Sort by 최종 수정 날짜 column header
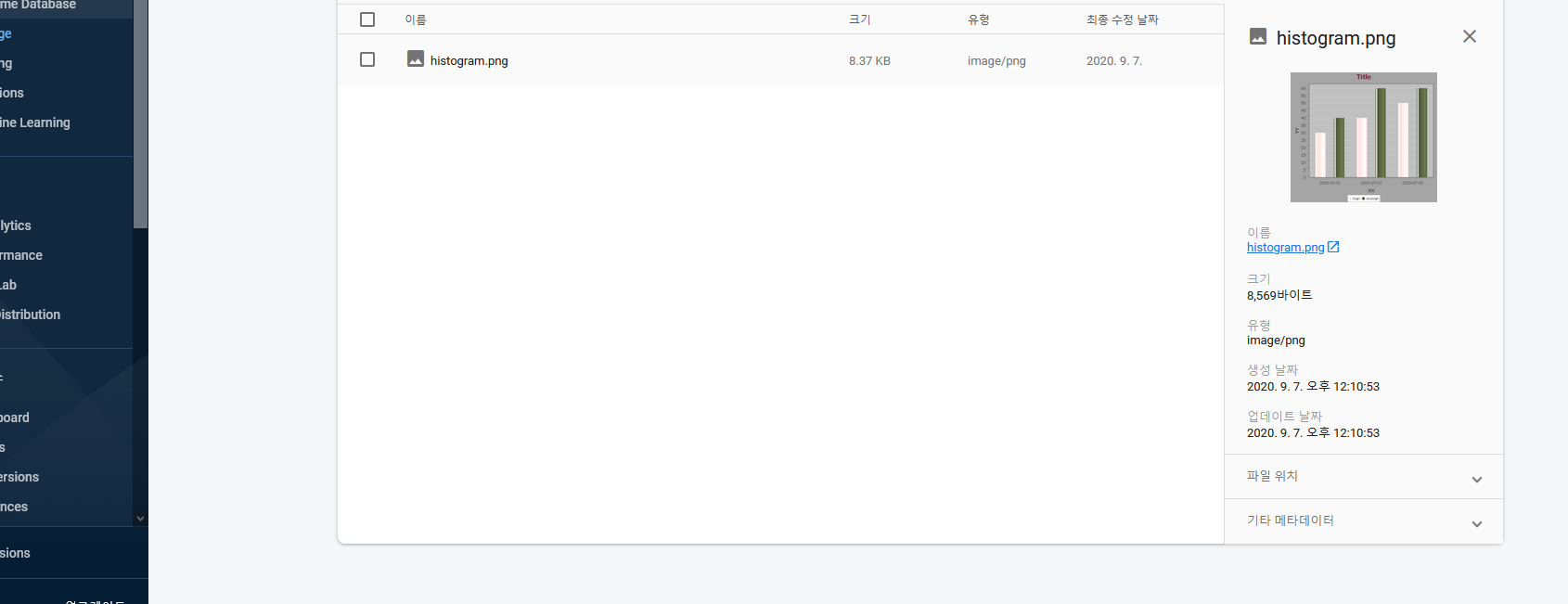Viewport: 1568px width, 604px height. pyautogui.click(x=1122, y=19)
